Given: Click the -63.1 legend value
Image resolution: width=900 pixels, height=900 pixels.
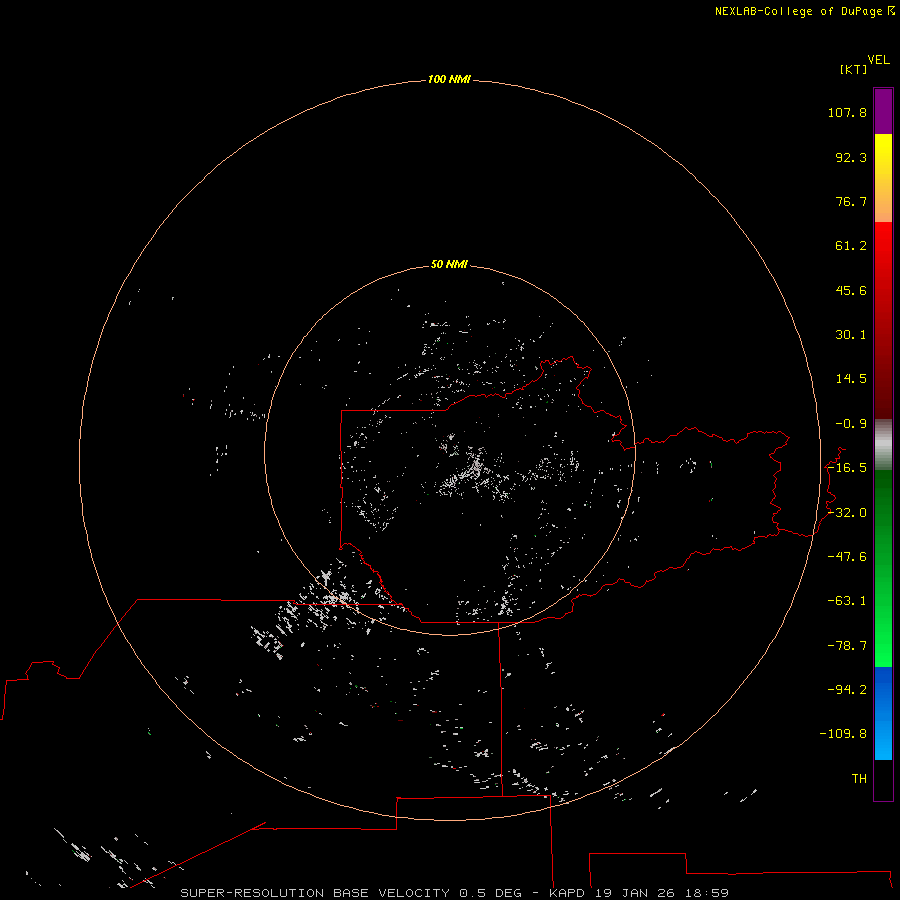Looking at the screenshot, I should (x=847, y=601).
